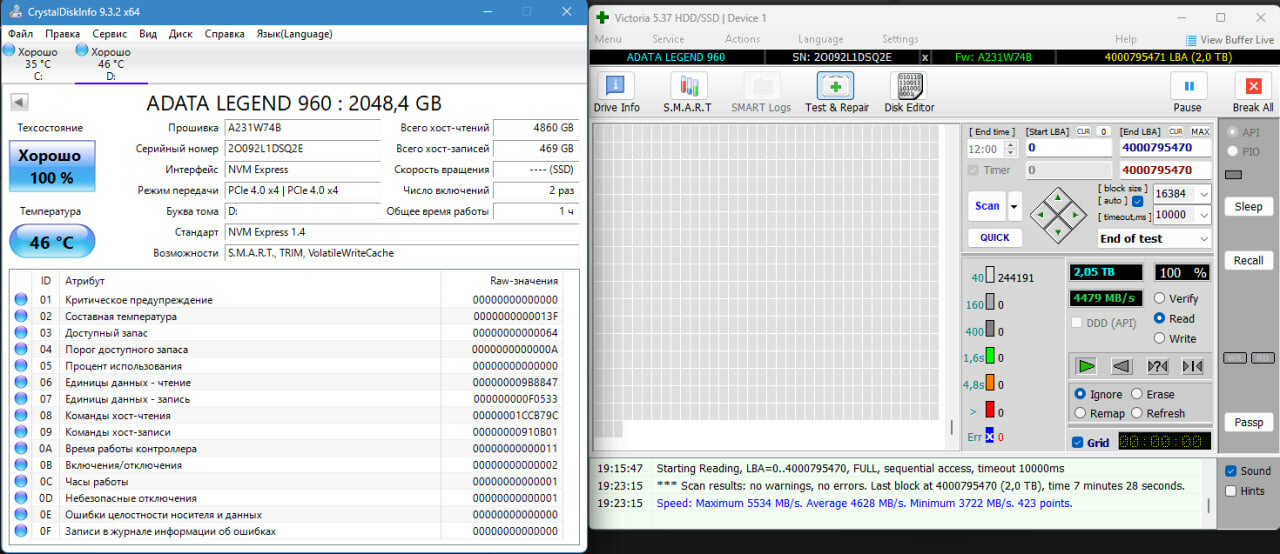
Task: Click the Recall button
Action: point(1248,260)
